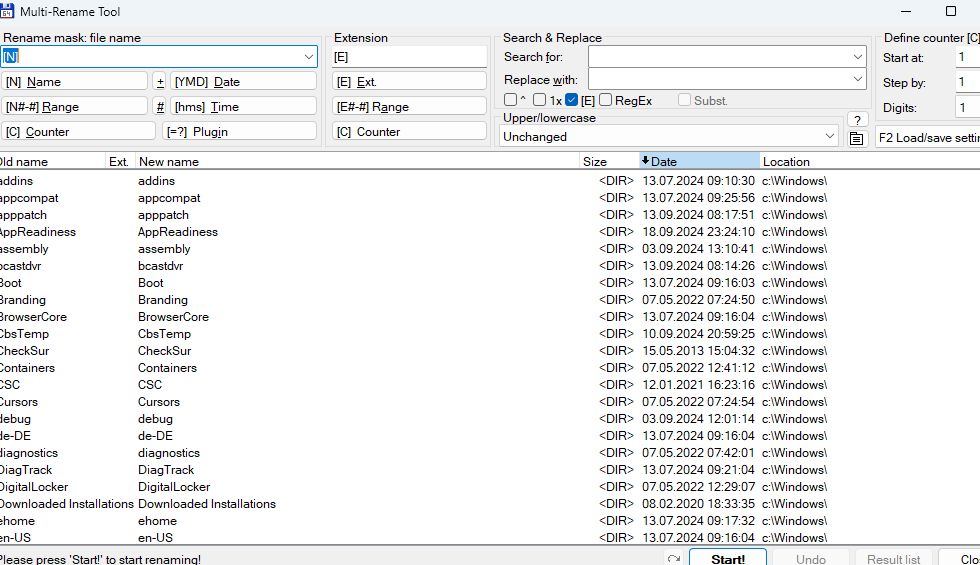Select the assembly row

[490, 249]
